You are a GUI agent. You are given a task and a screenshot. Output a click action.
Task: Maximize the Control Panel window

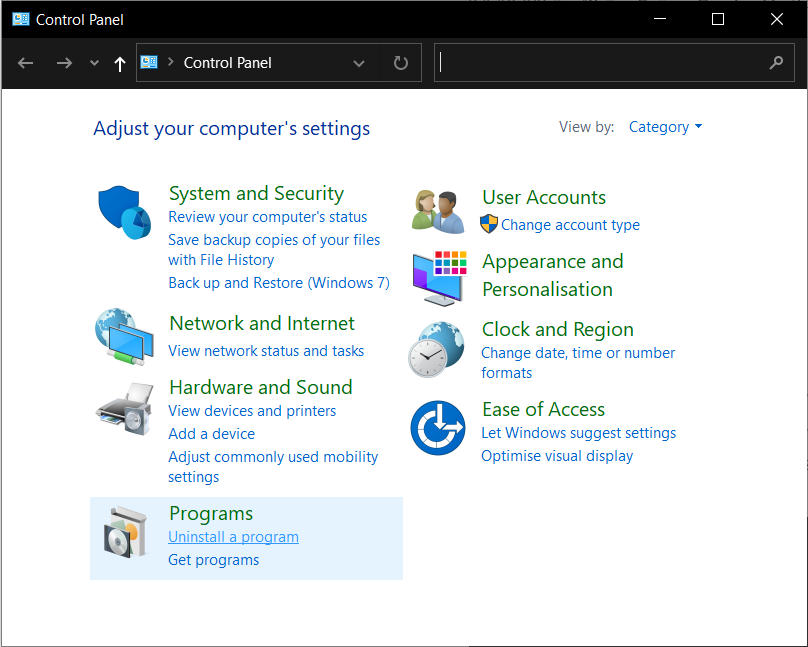[718, 19]
